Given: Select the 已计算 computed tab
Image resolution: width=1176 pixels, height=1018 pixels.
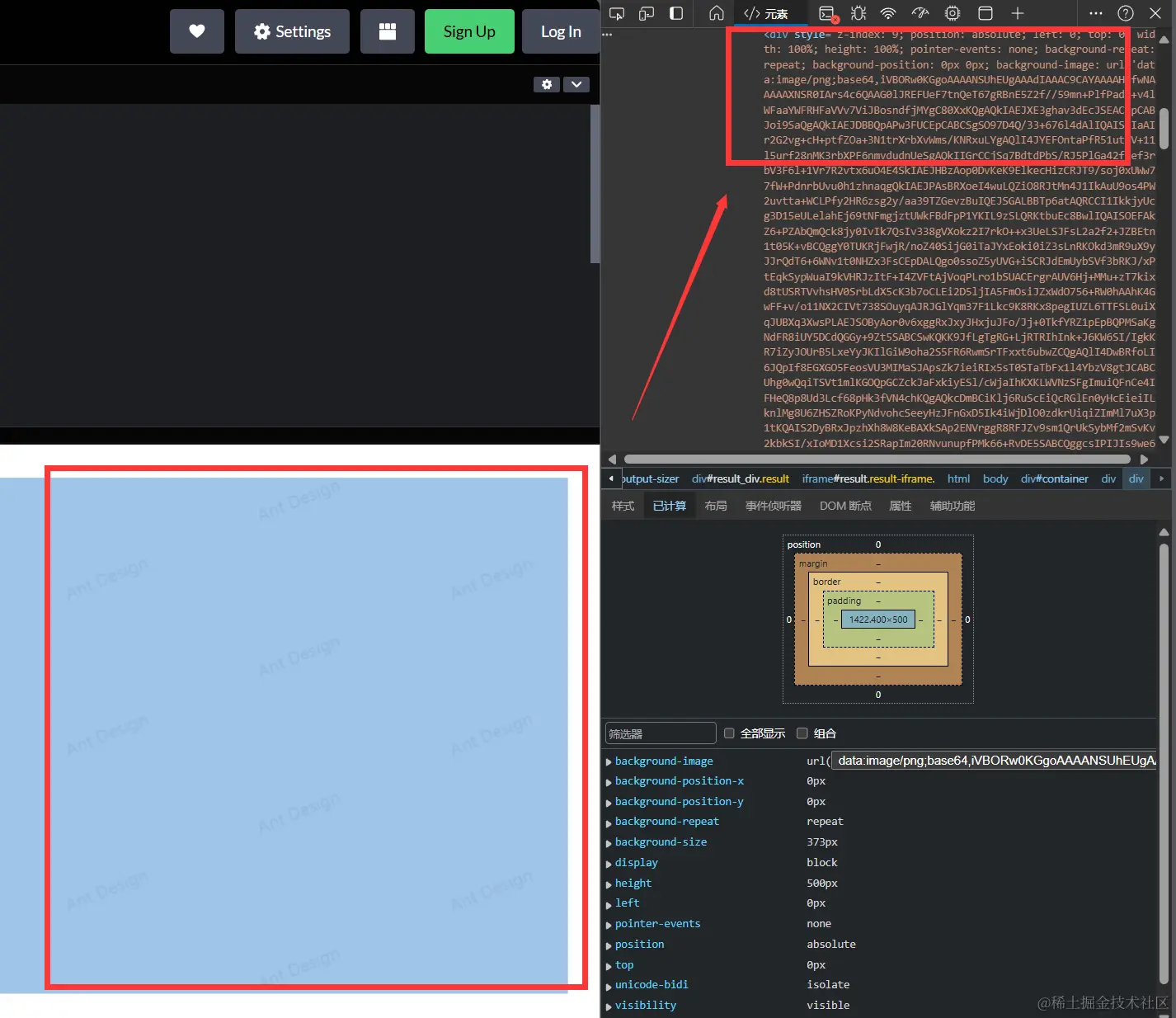Looking at the screenshot, I should pyautogui.click(x=669, y=506).
